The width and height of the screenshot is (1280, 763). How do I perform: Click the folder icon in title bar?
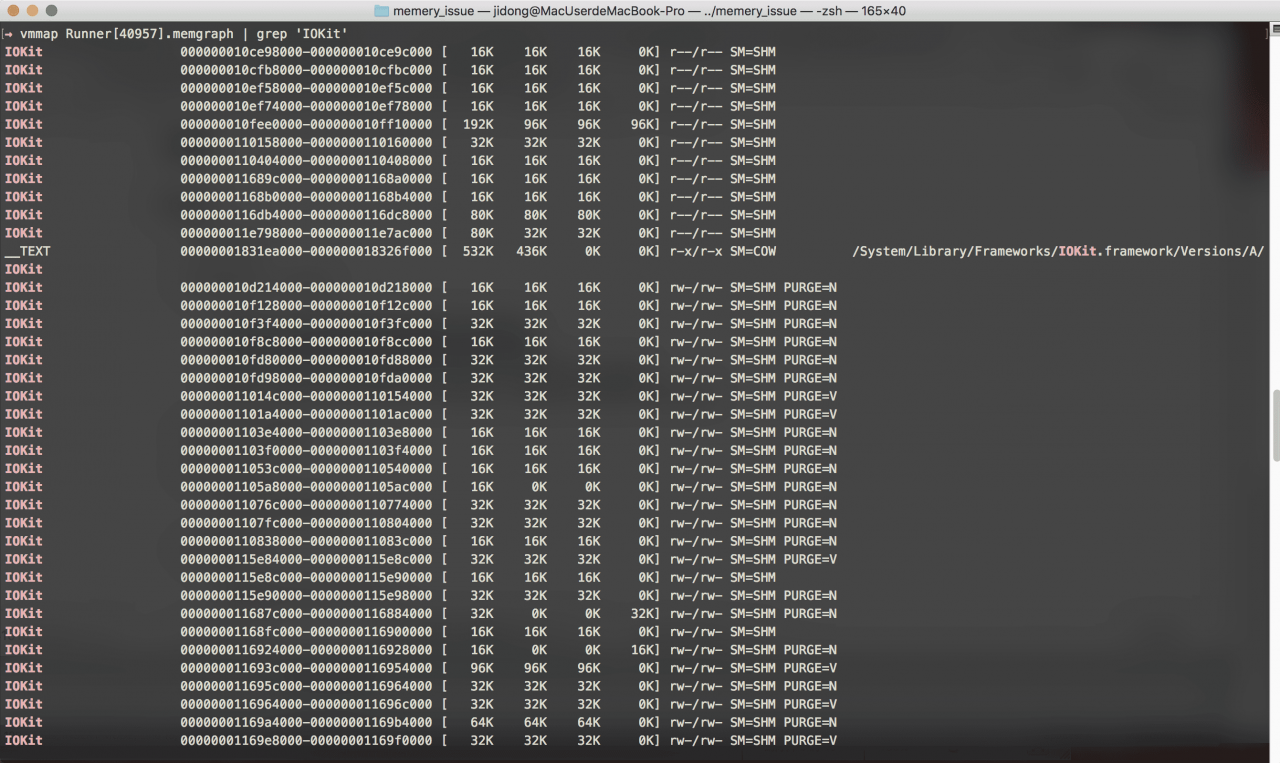pyautogui.click(x=382, y=10)
